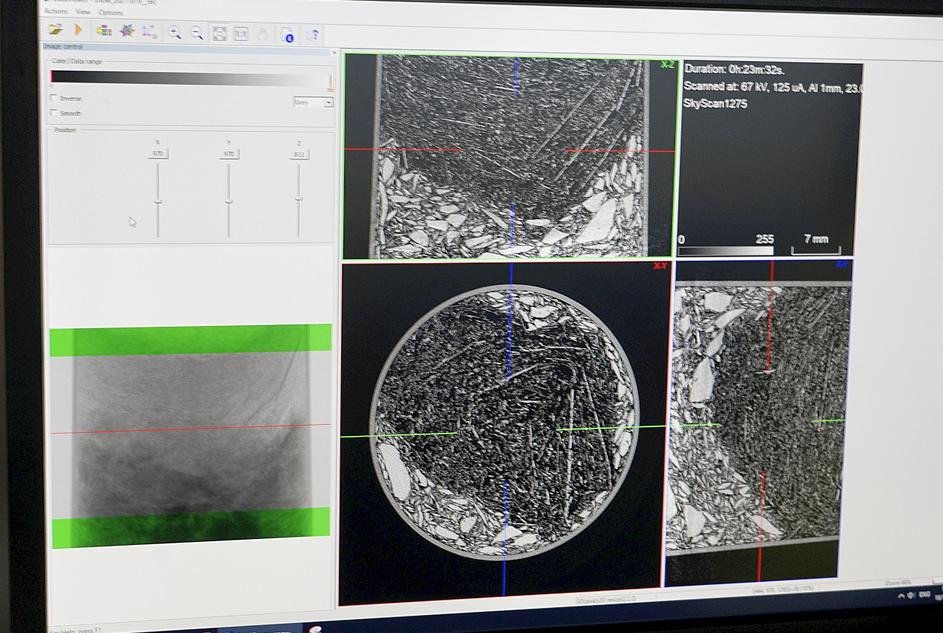The height and width of the screenshot is (633, 943).
Task: Click the Z position value field
Action: click(x=299, y=154)
